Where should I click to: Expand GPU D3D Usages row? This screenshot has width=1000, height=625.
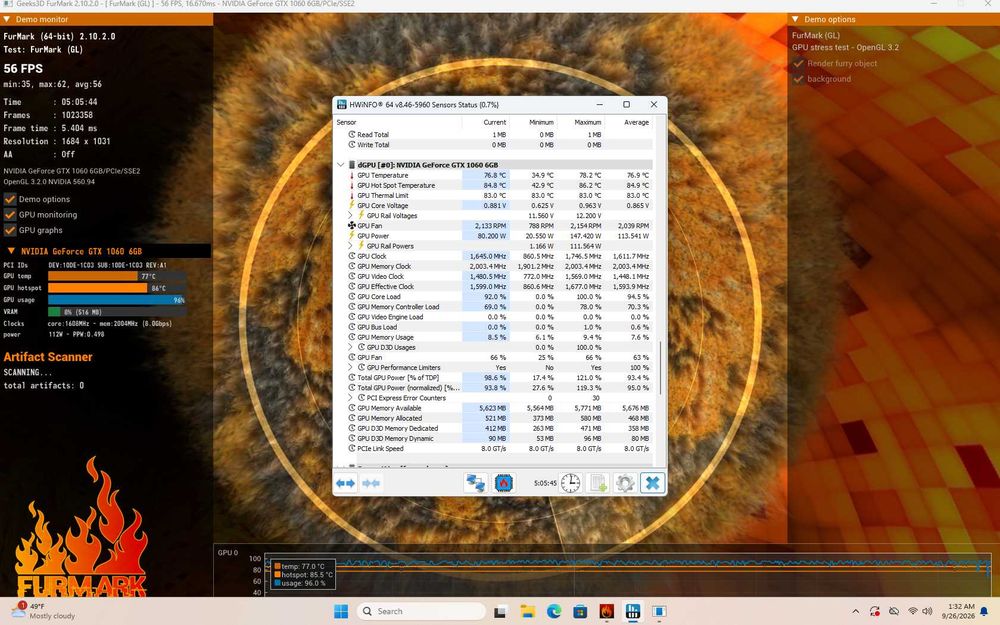350,348
